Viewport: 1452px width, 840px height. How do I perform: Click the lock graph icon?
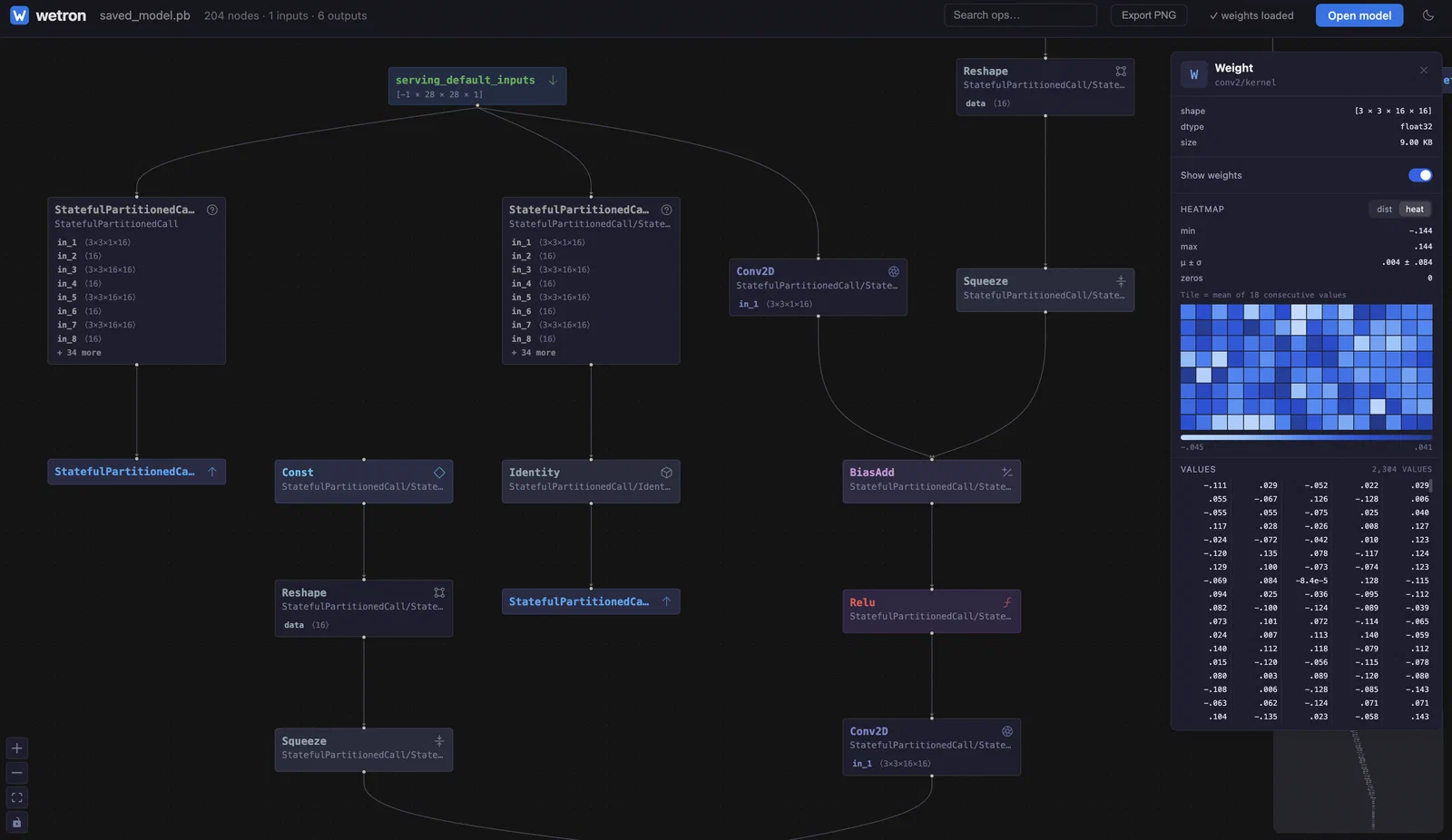(x=16, y=822)
